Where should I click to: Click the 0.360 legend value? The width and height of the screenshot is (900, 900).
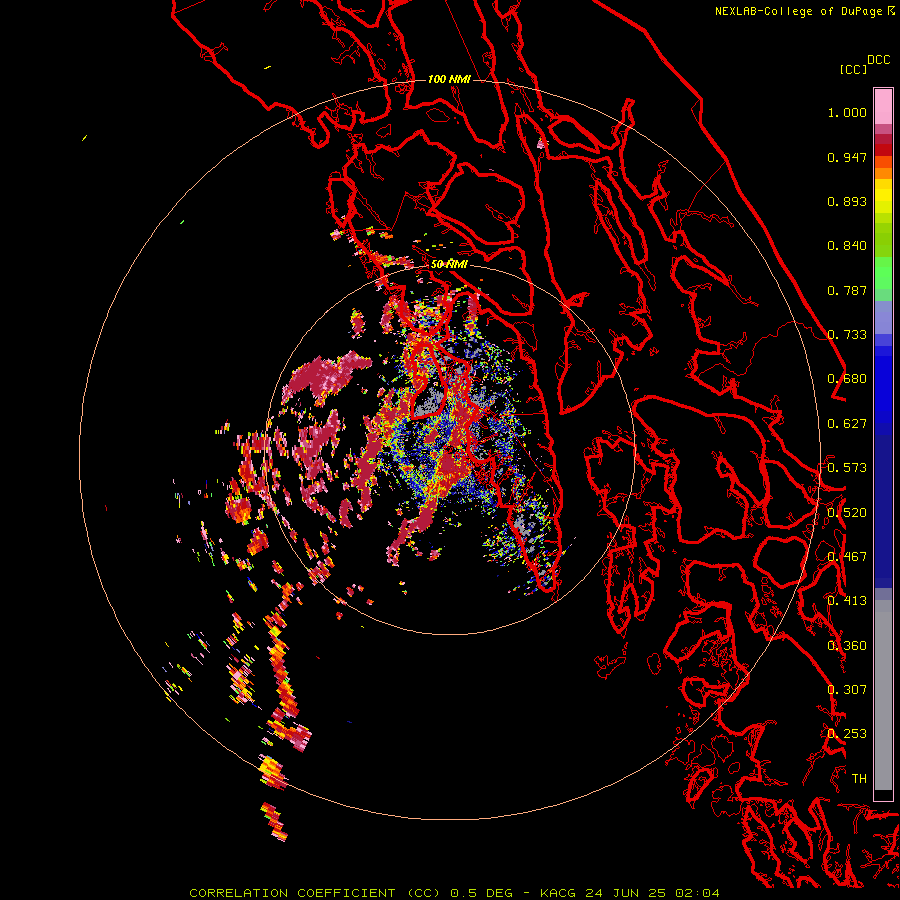click(847, 645)
